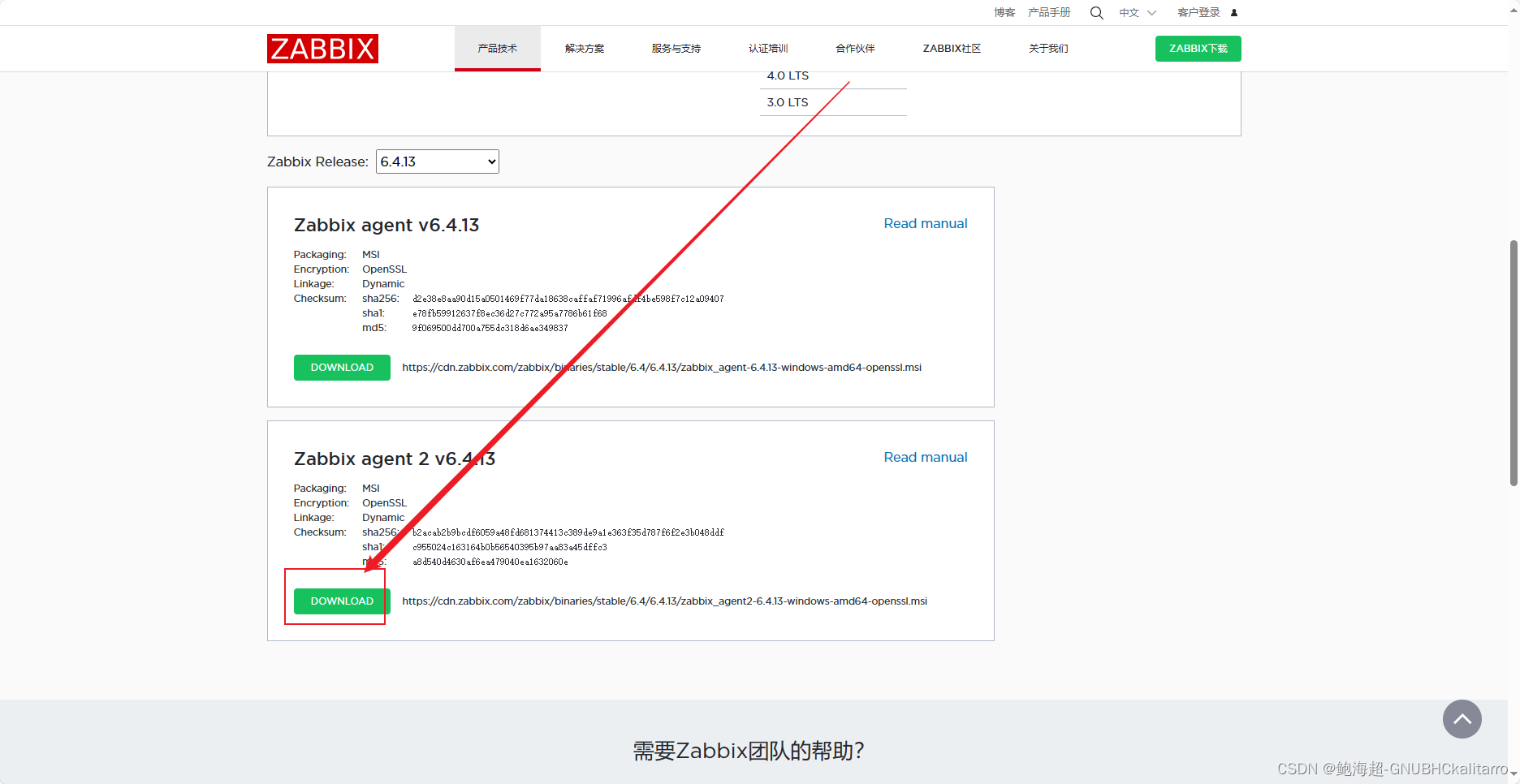Screen dimensions: 1520x784
Task: Open the 认证培训 menu
Action: [768, 49]
